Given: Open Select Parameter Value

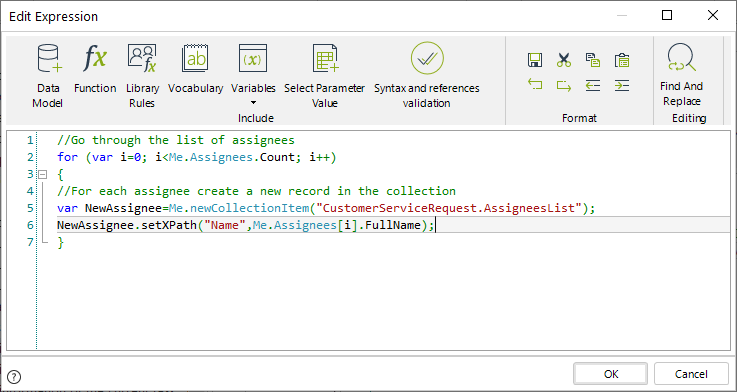Looking at the screenshot, I should (x=324, y=75).
